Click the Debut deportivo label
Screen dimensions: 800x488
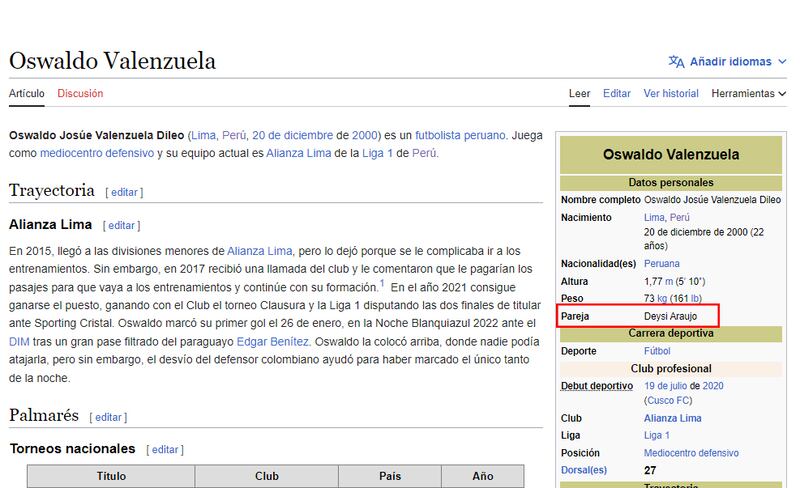coord(597,386)
